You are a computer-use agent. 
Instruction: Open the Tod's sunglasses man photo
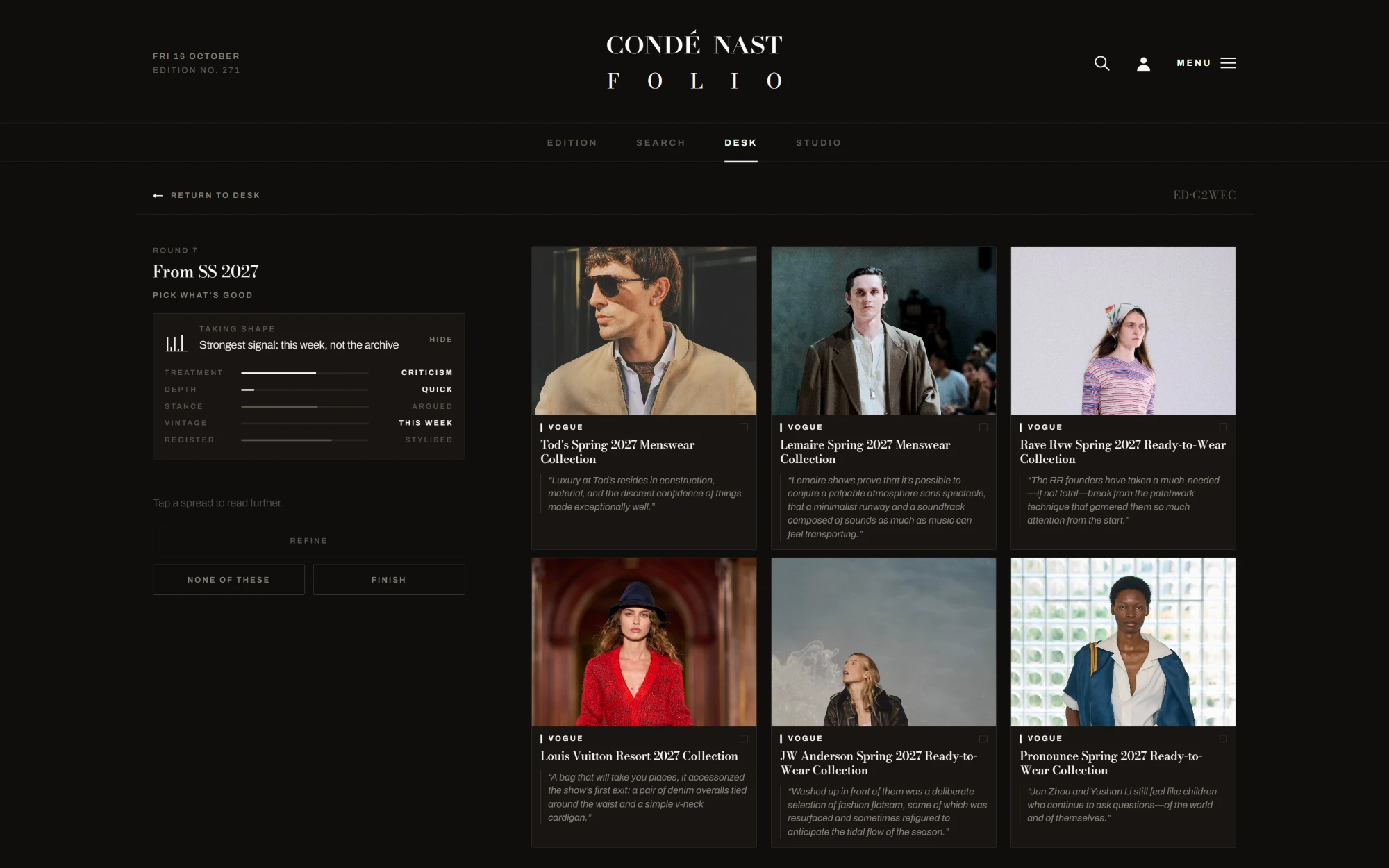click(x=644, y=331)
